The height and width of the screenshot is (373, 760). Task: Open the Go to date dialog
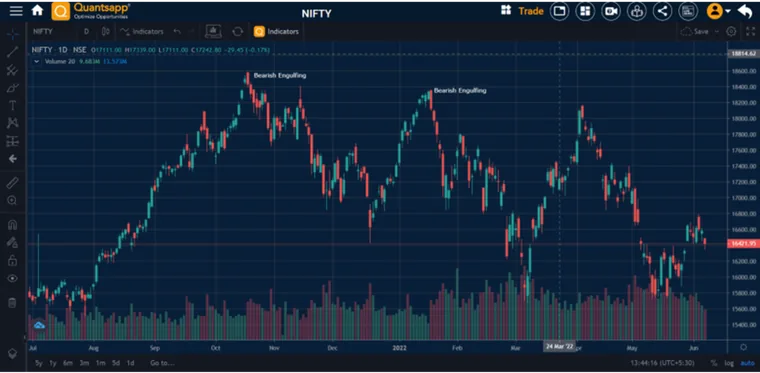click(162, 363)
